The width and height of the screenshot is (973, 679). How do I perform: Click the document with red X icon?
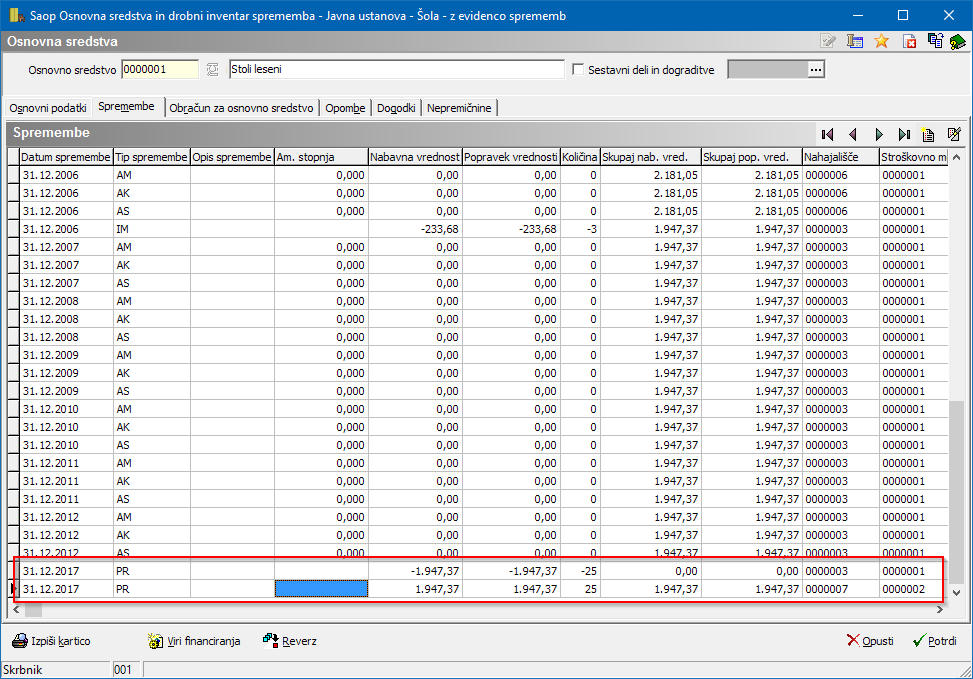coord(909,41)
